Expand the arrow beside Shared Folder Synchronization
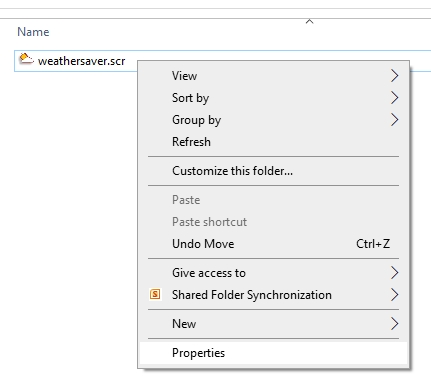 [x=395, y=295]
